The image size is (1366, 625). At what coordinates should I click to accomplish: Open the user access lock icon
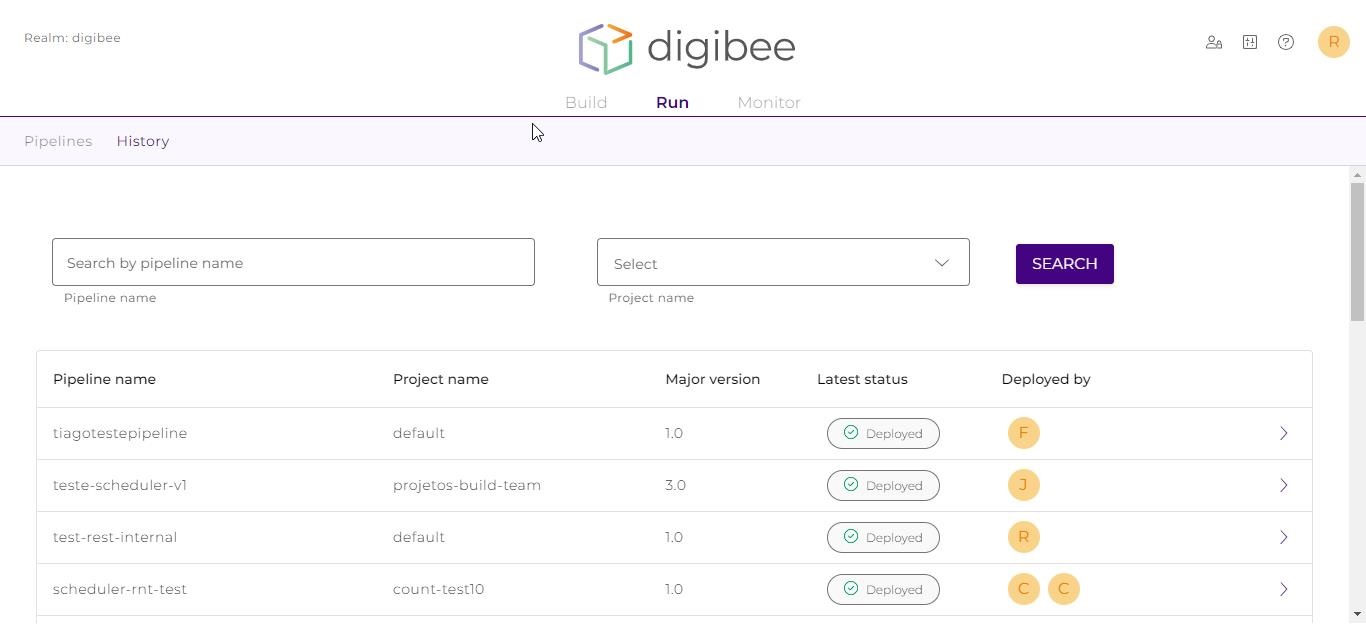[1213, 42]
